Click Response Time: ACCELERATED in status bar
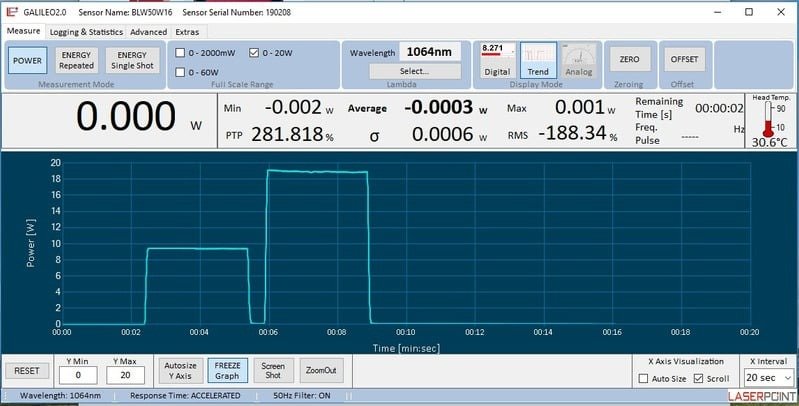This screenshot has width=799, height=406. tap(185, 395)
